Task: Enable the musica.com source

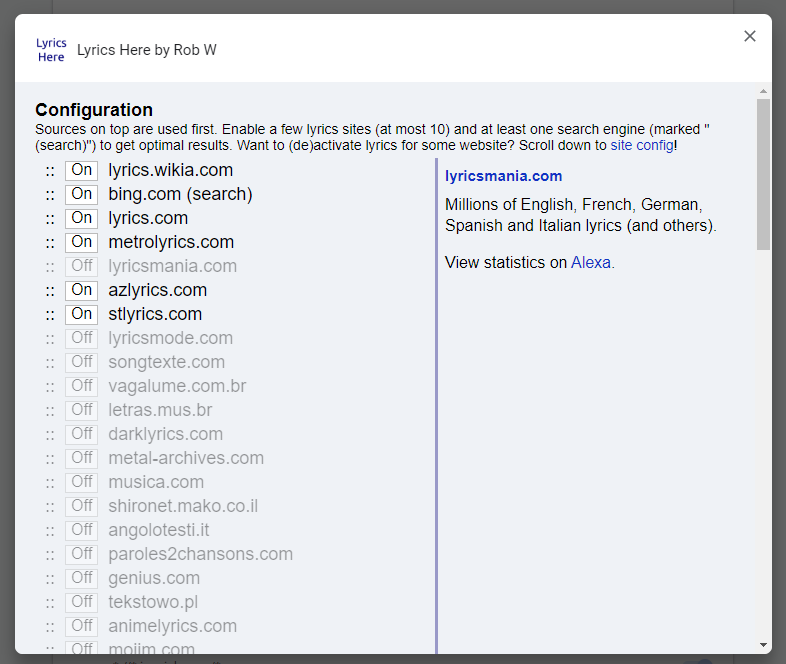Action: click(x=81, y=482)
